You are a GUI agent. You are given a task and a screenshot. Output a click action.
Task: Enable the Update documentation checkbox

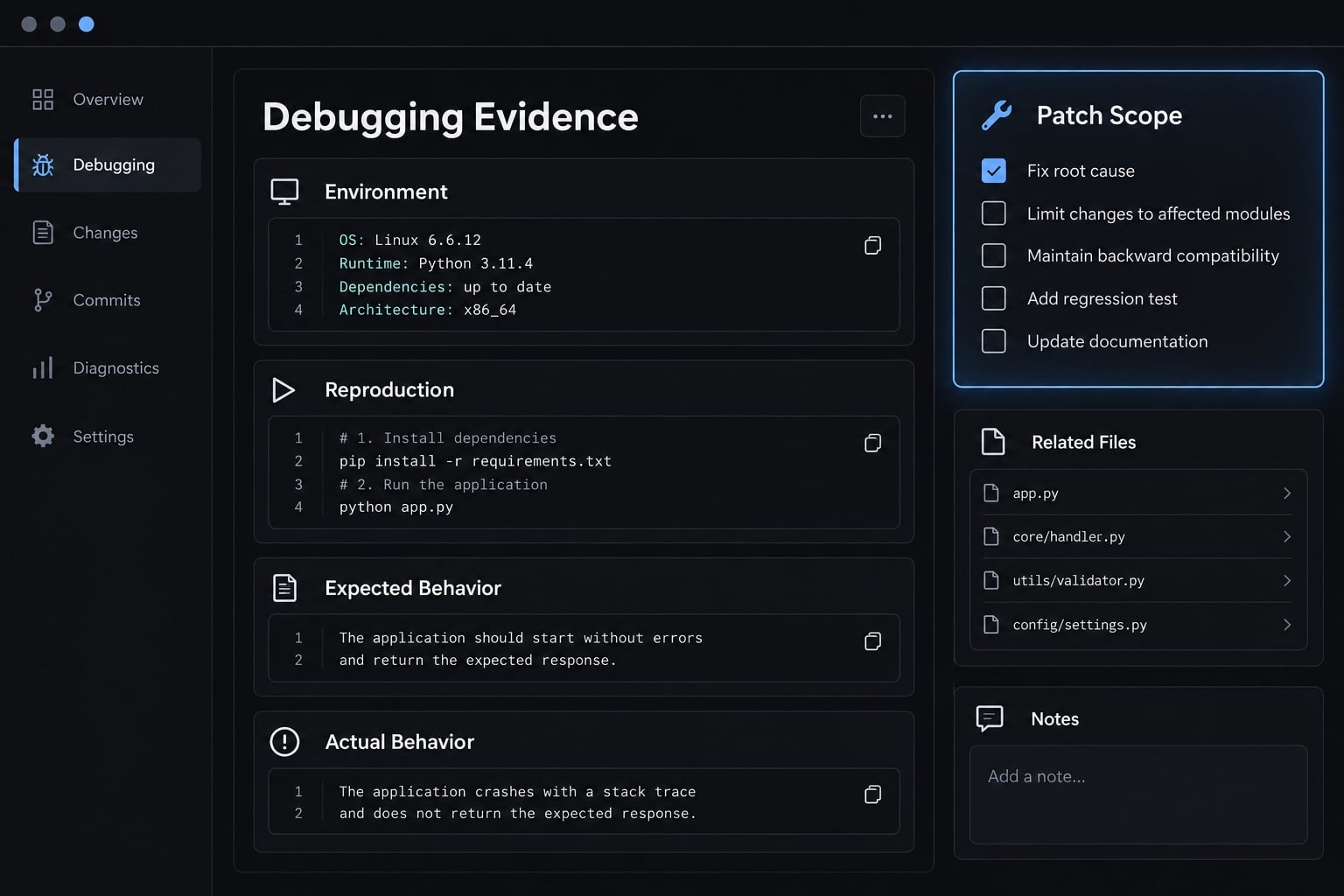pos(994,341)
